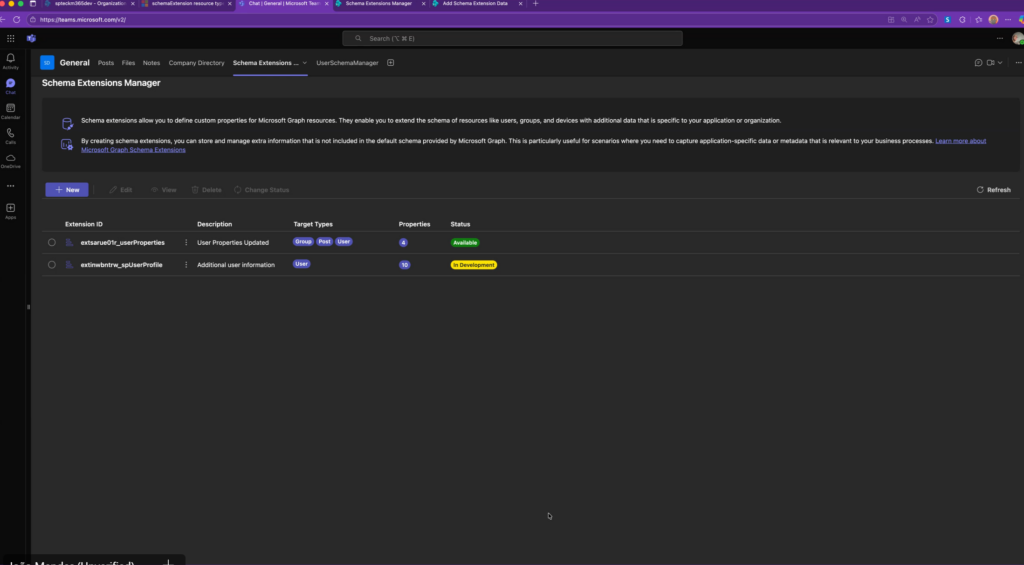Show more apps via sidebar ellipsis
1024x565 pixels.
[x=10, y=186]
